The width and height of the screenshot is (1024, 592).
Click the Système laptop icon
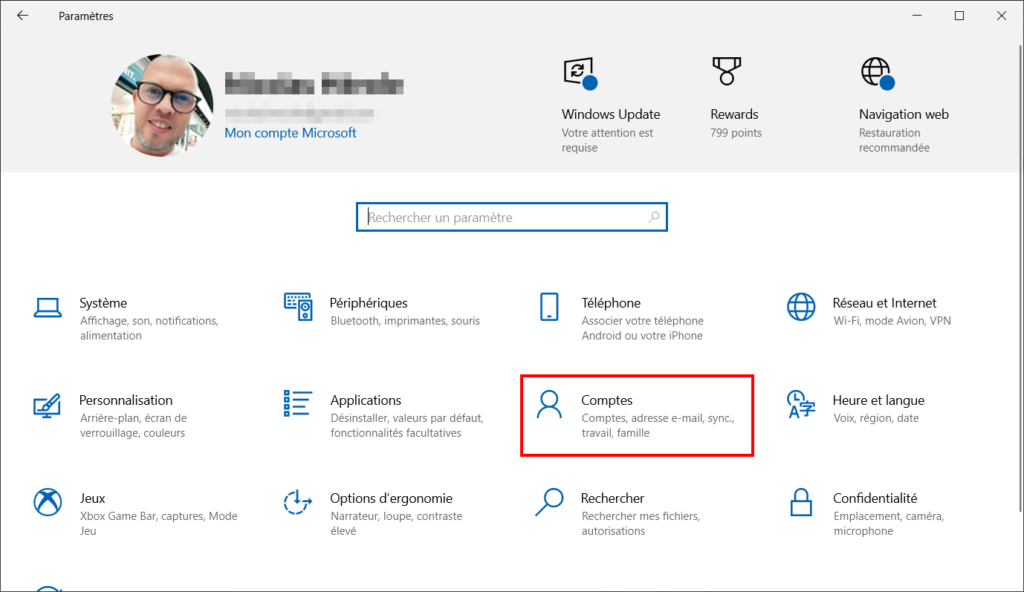48,307
